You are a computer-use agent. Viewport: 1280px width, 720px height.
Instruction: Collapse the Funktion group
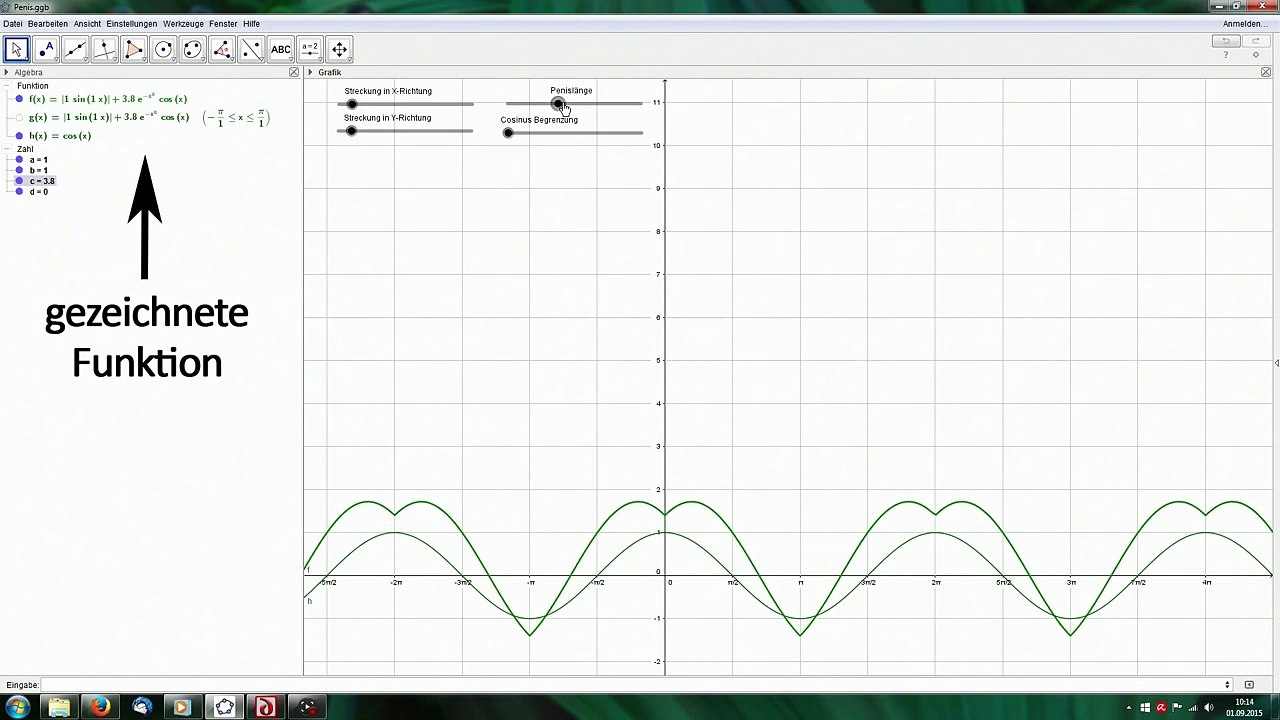(x=8, y=86)
